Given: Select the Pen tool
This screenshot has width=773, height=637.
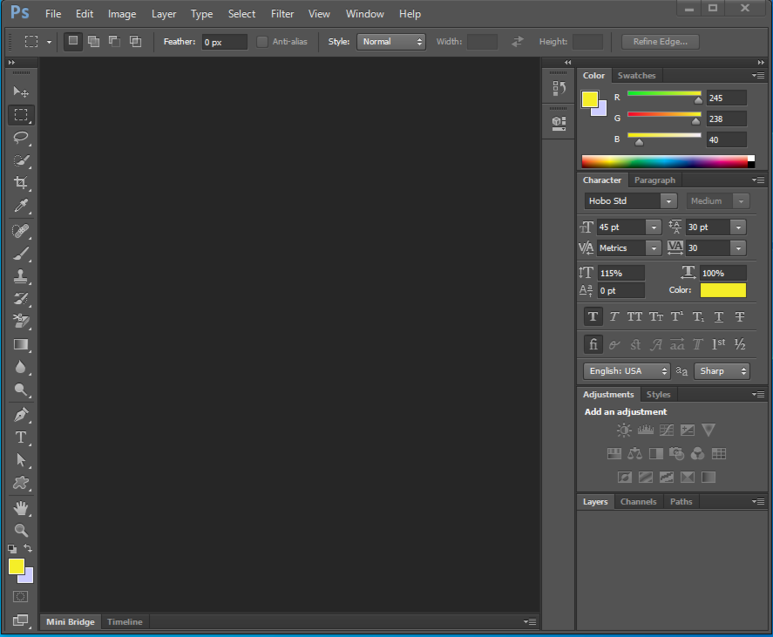Looking at the screenshot, I should point(21,415).
